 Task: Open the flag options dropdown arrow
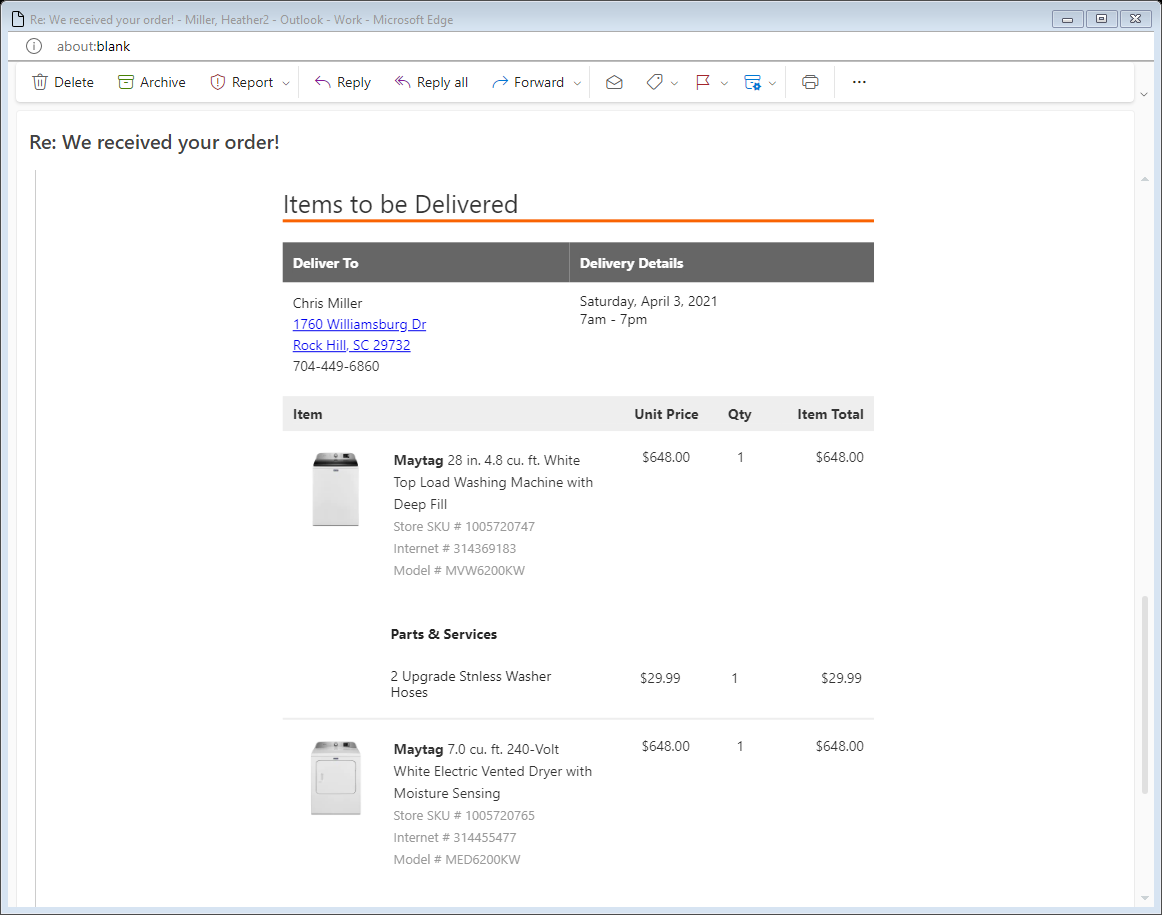[x=724, y=83]
